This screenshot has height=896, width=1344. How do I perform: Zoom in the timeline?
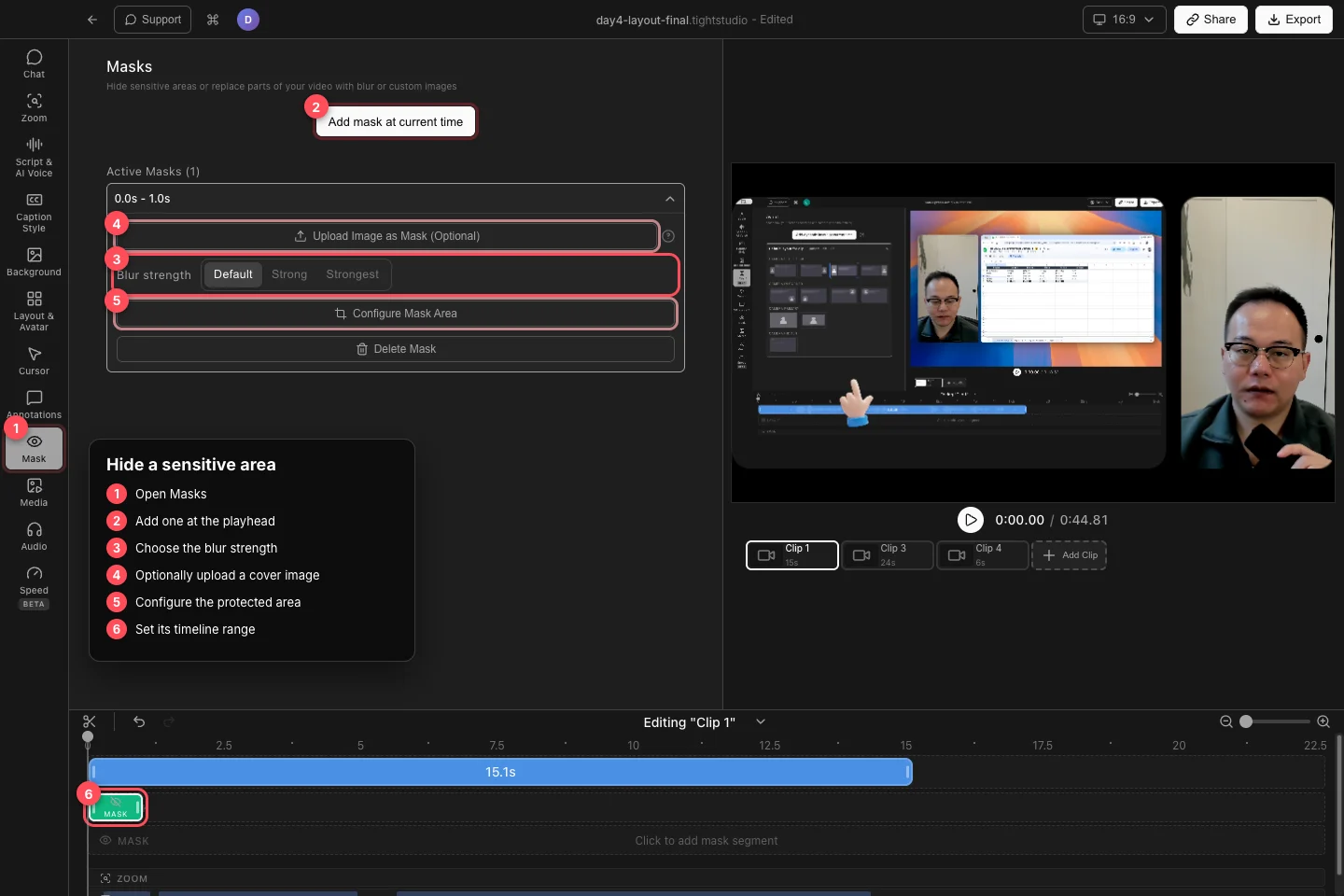[x=1323, y=721]
